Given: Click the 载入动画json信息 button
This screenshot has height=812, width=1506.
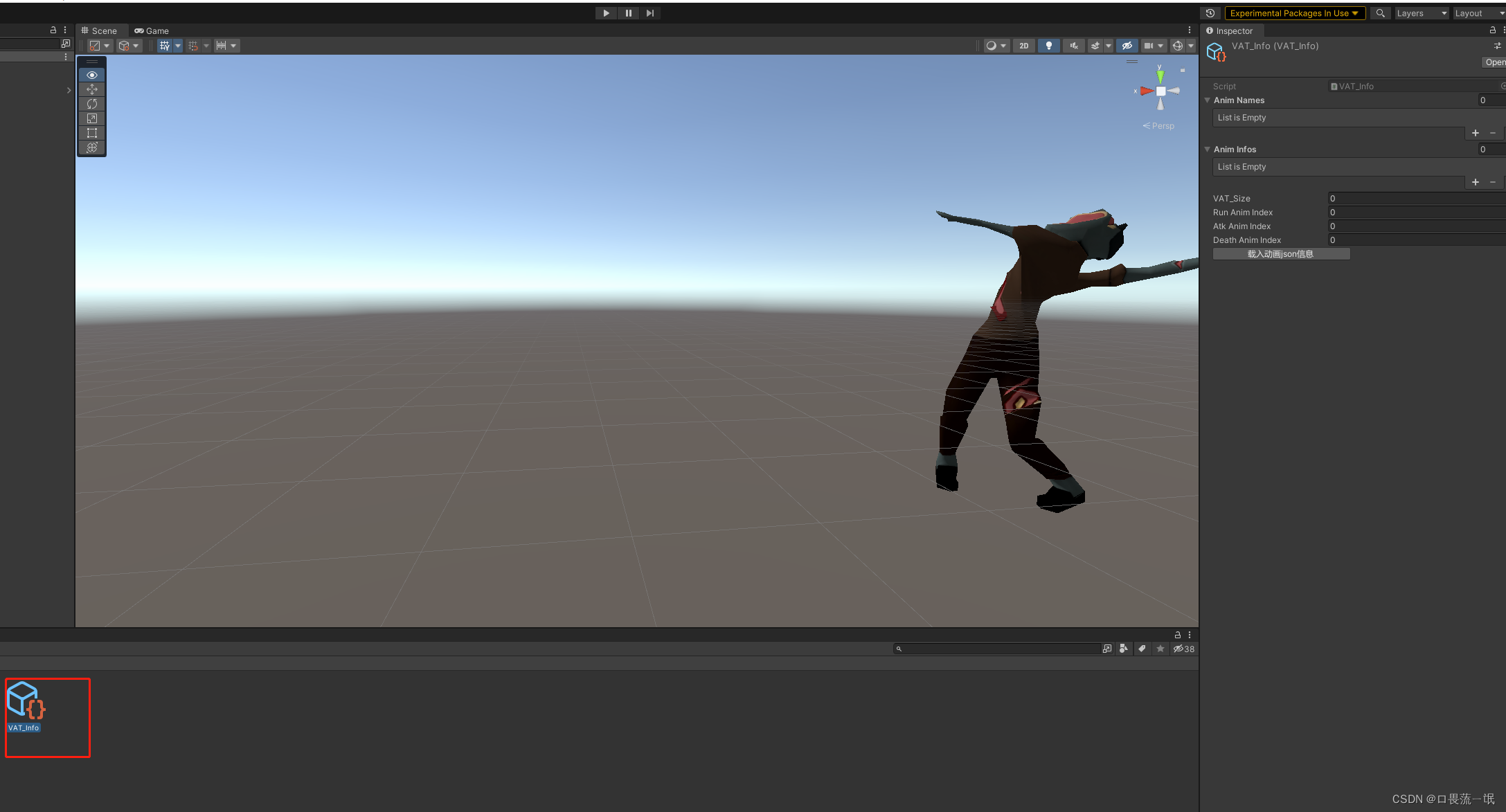Looking at the screenshot, I should coord(1281,254).
